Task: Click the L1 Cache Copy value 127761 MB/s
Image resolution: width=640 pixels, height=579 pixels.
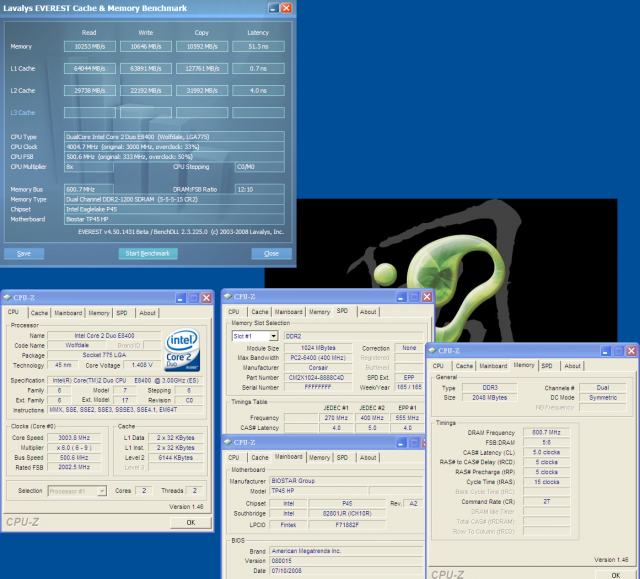Action: tap(202, 69)
